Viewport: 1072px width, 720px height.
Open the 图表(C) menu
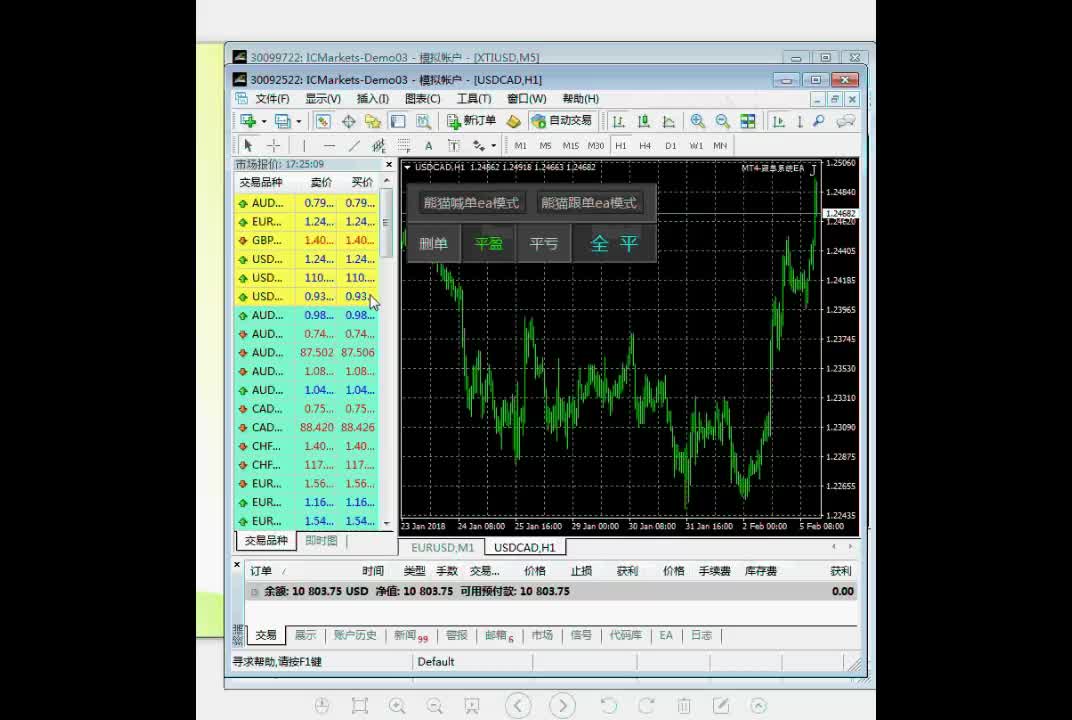click(x=423, y=98)
